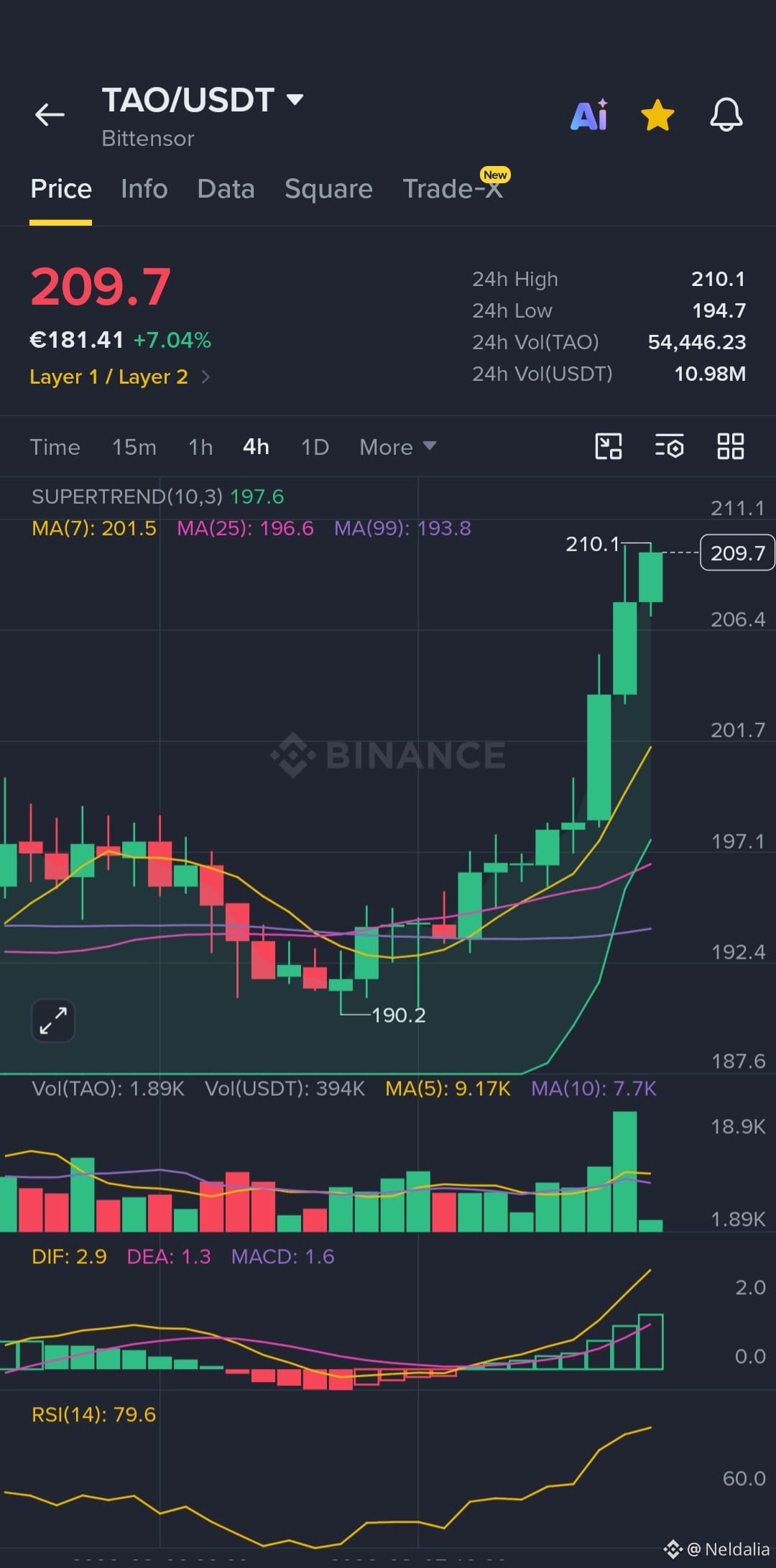Open the Trade-X tab
The width and height of the screenshot is (776, 1568).
tap(453, 188)
